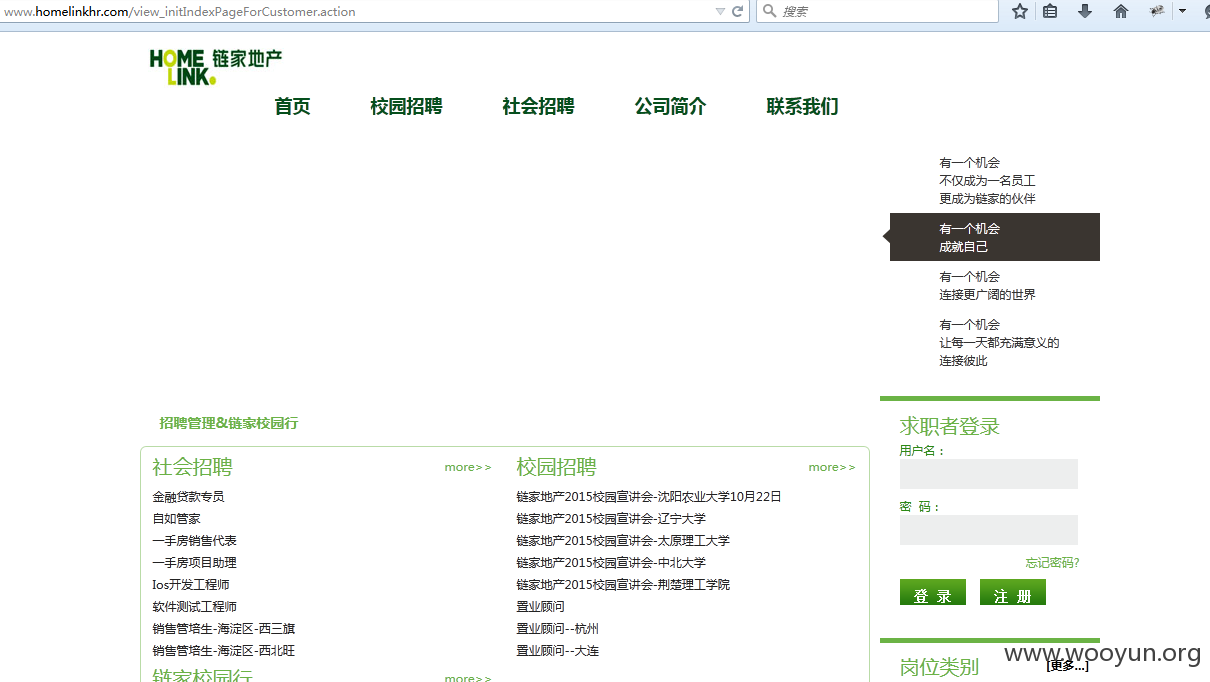
Task: Click the 登录 button
Action: pos(933,592)
